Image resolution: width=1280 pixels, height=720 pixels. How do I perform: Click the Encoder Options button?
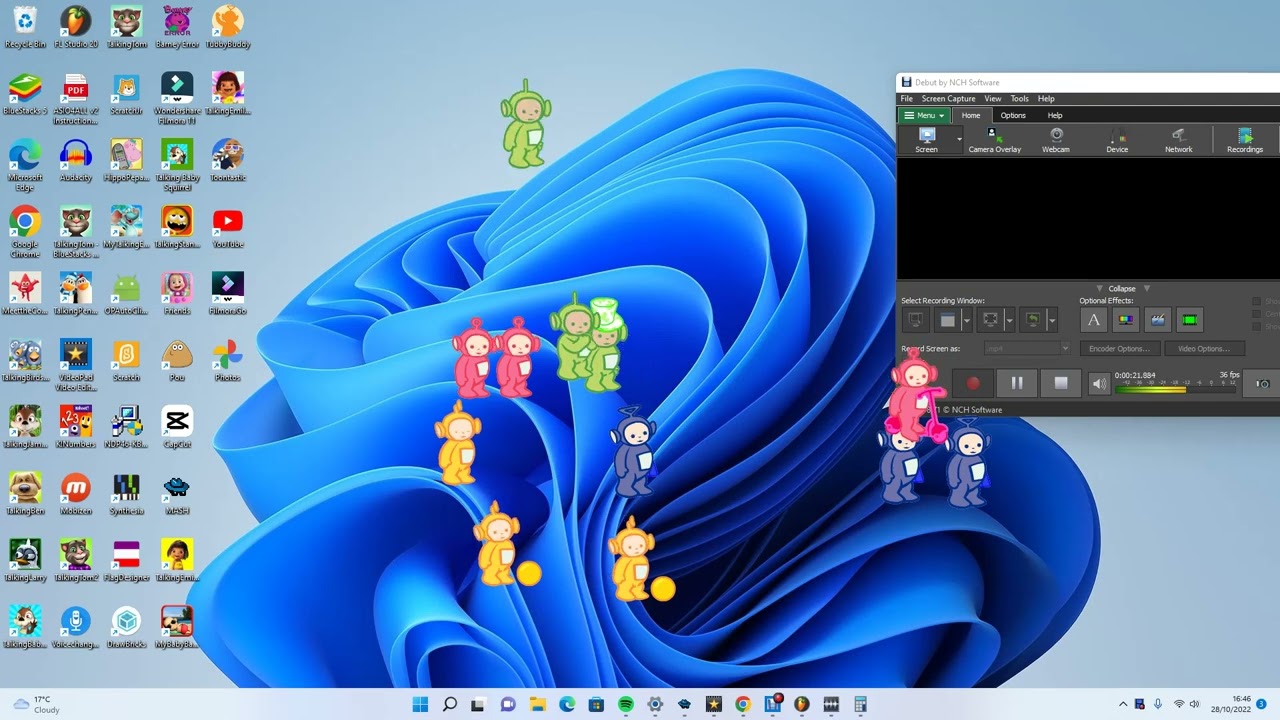pos(1119,348)
